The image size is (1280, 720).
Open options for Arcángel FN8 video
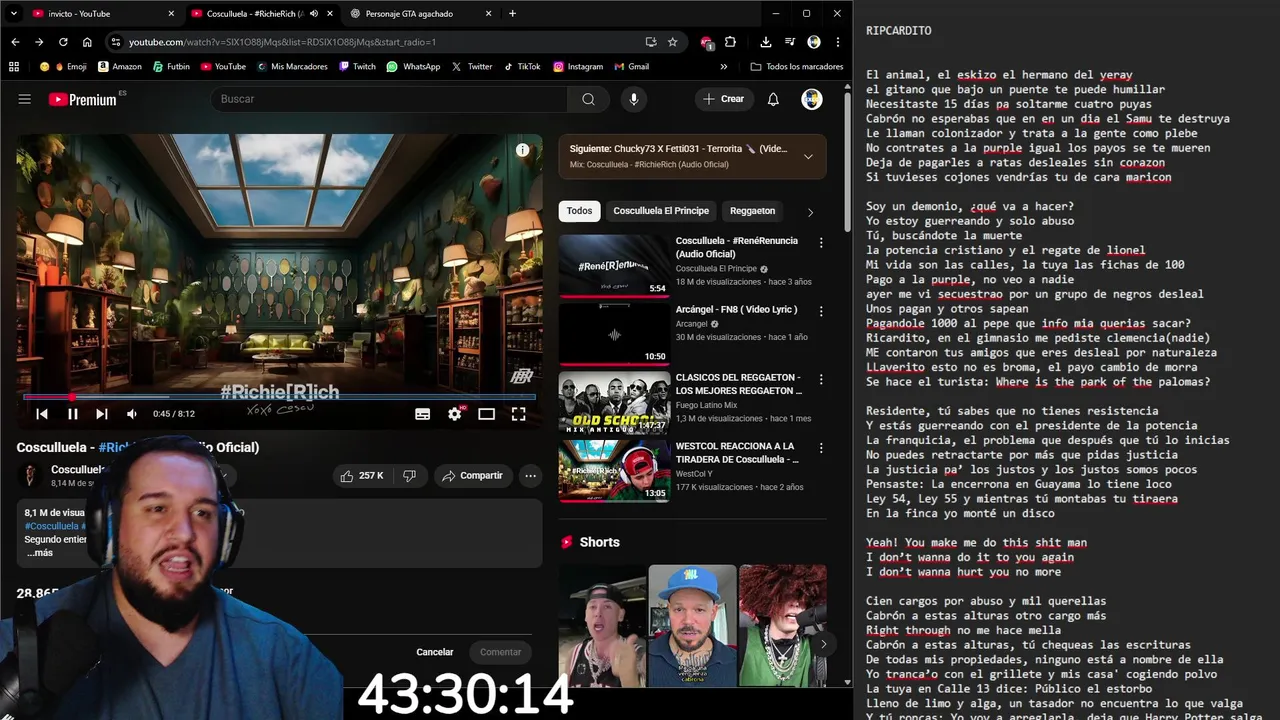coord(821,312)
